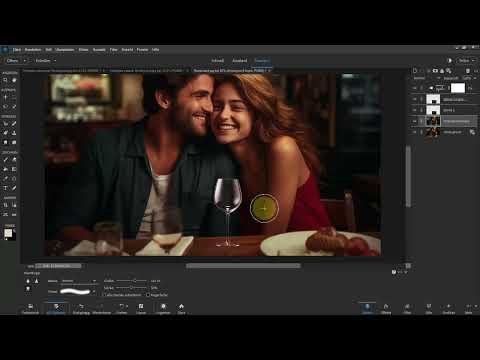The image size is (480, 360).
Task: Click the Größe slider handle
Action: tap(135, 281)
